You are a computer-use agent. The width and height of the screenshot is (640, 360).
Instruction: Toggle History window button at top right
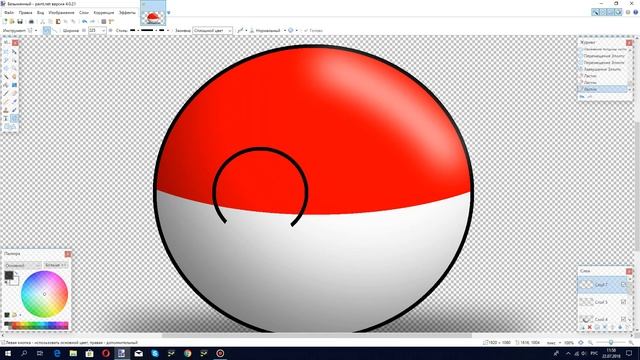(603, 12)
